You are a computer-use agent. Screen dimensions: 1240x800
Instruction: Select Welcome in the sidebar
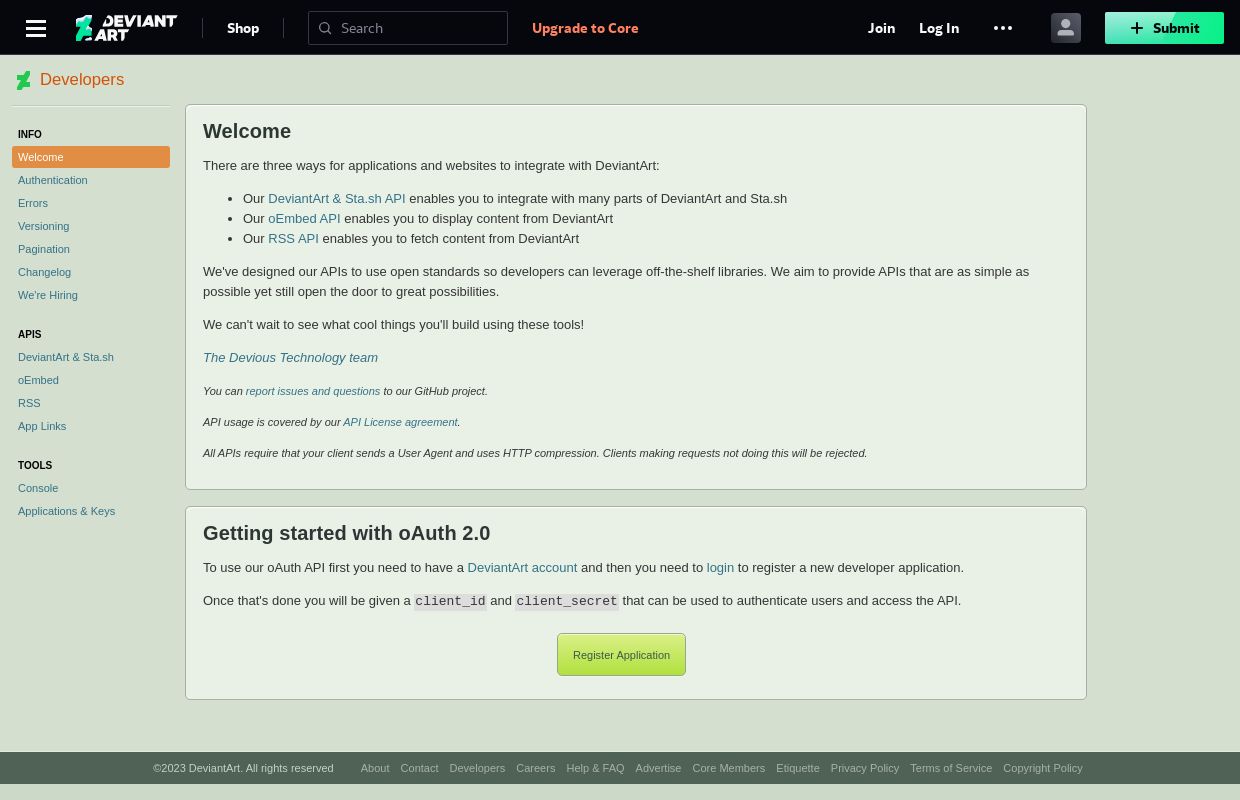(x=91, y=157)
